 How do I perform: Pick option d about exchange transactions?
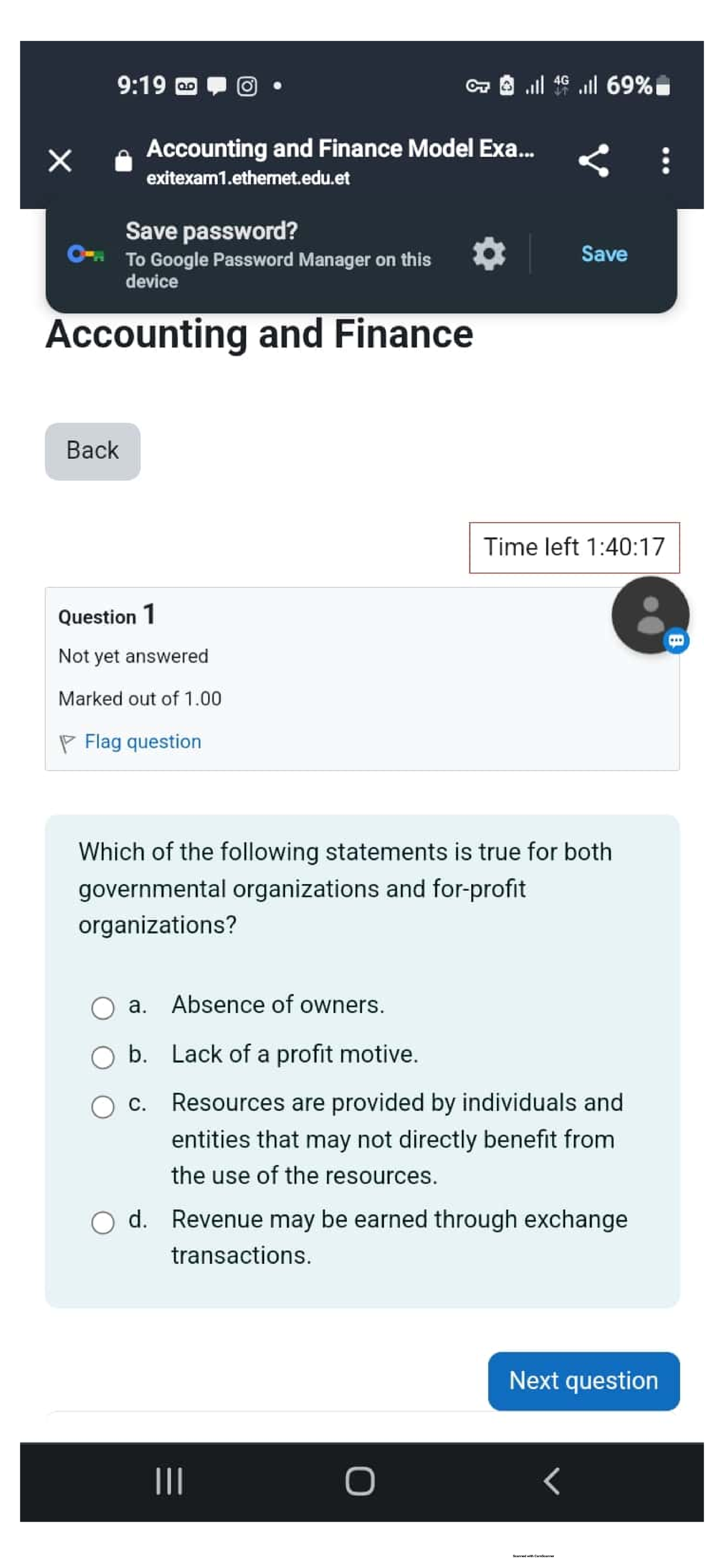tap(104, 1221)
